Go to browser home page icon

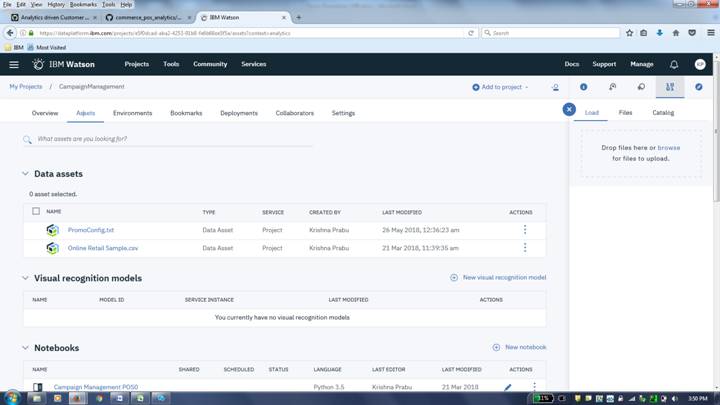coord(675,33)
